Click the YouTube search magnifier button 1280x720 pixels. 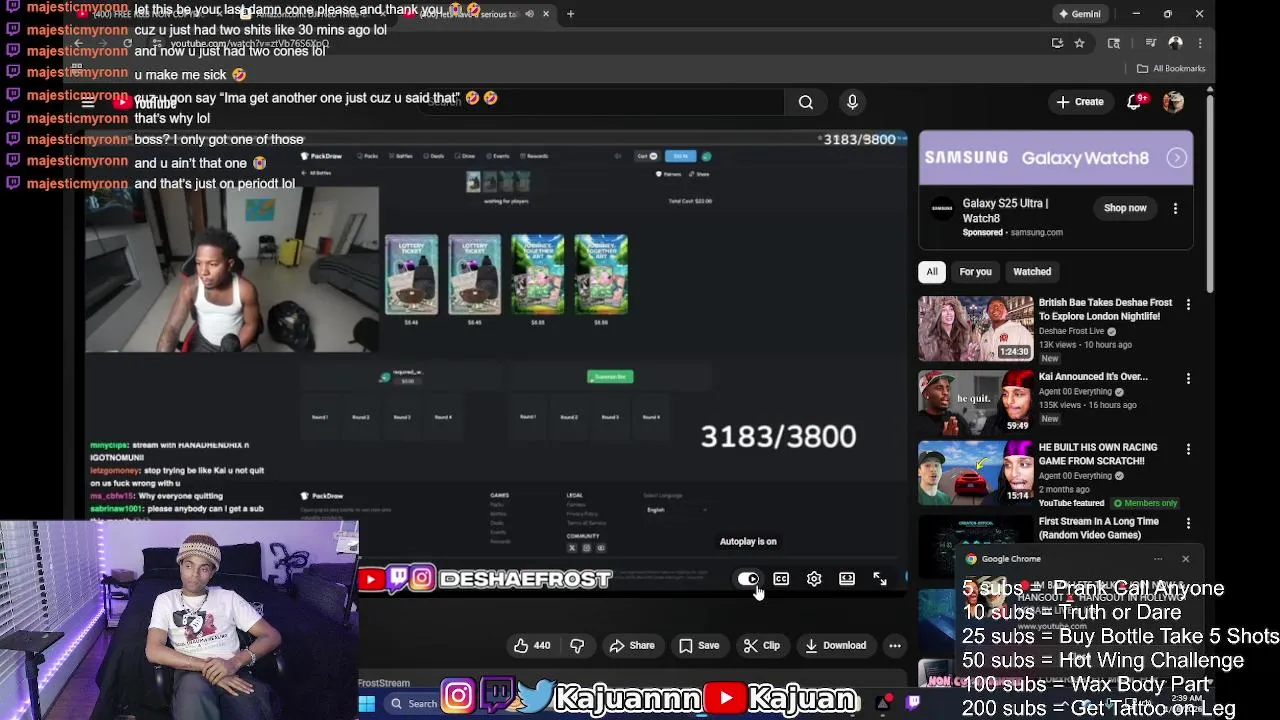[x=806, y=102]
